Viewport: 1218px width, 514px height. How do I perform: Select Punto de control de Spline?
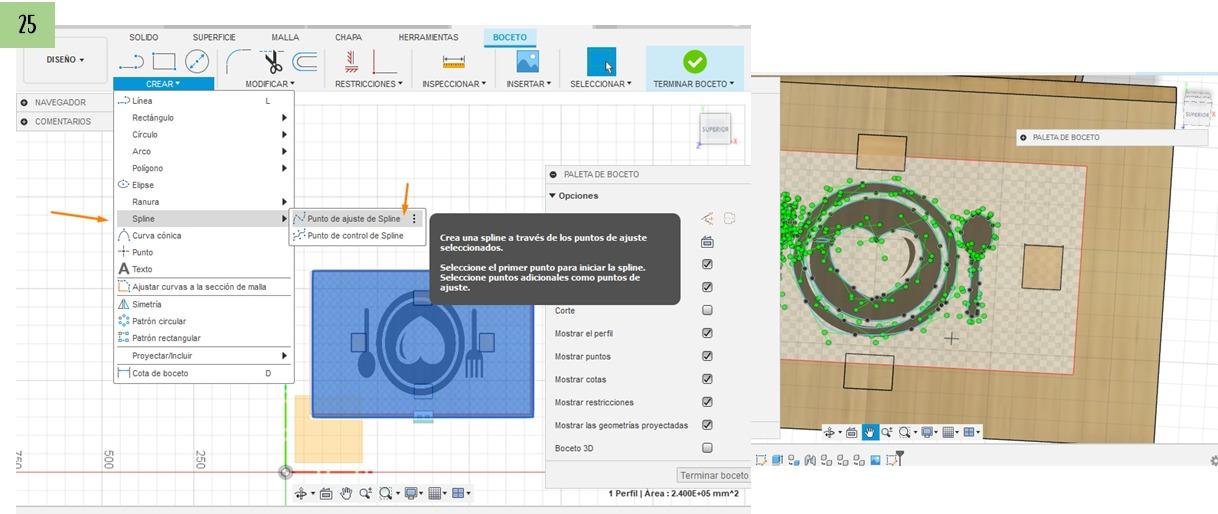click(355, 236)
